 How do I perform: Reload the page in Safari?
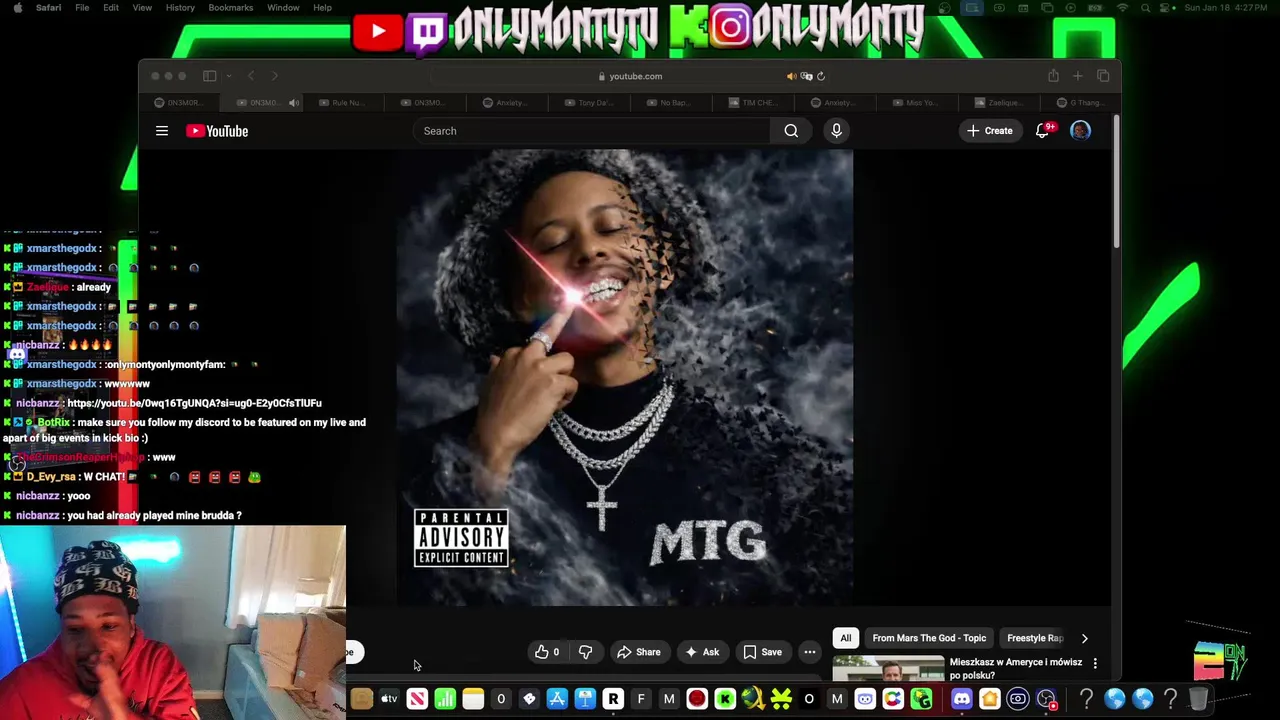coord(821,76)
